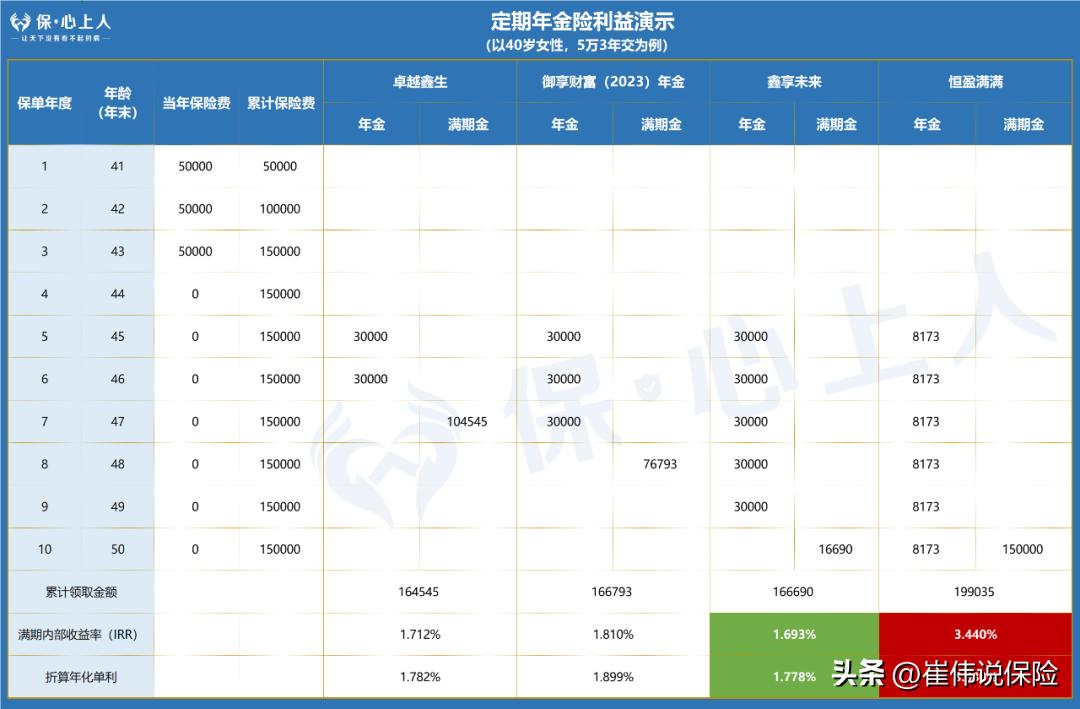Click the 年龄(年末) column header
Image resolution: width=1080 pixels, height=709 pixels.
click(118, 103)
